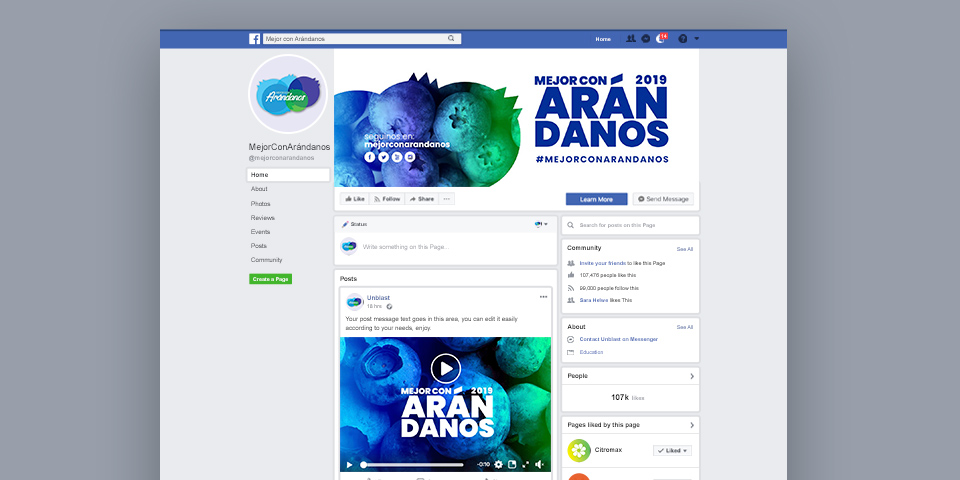Open friend requests icon in top bar
Image resolution: width=960 pixels, height=480 pixels.
(x=631, y=39)
